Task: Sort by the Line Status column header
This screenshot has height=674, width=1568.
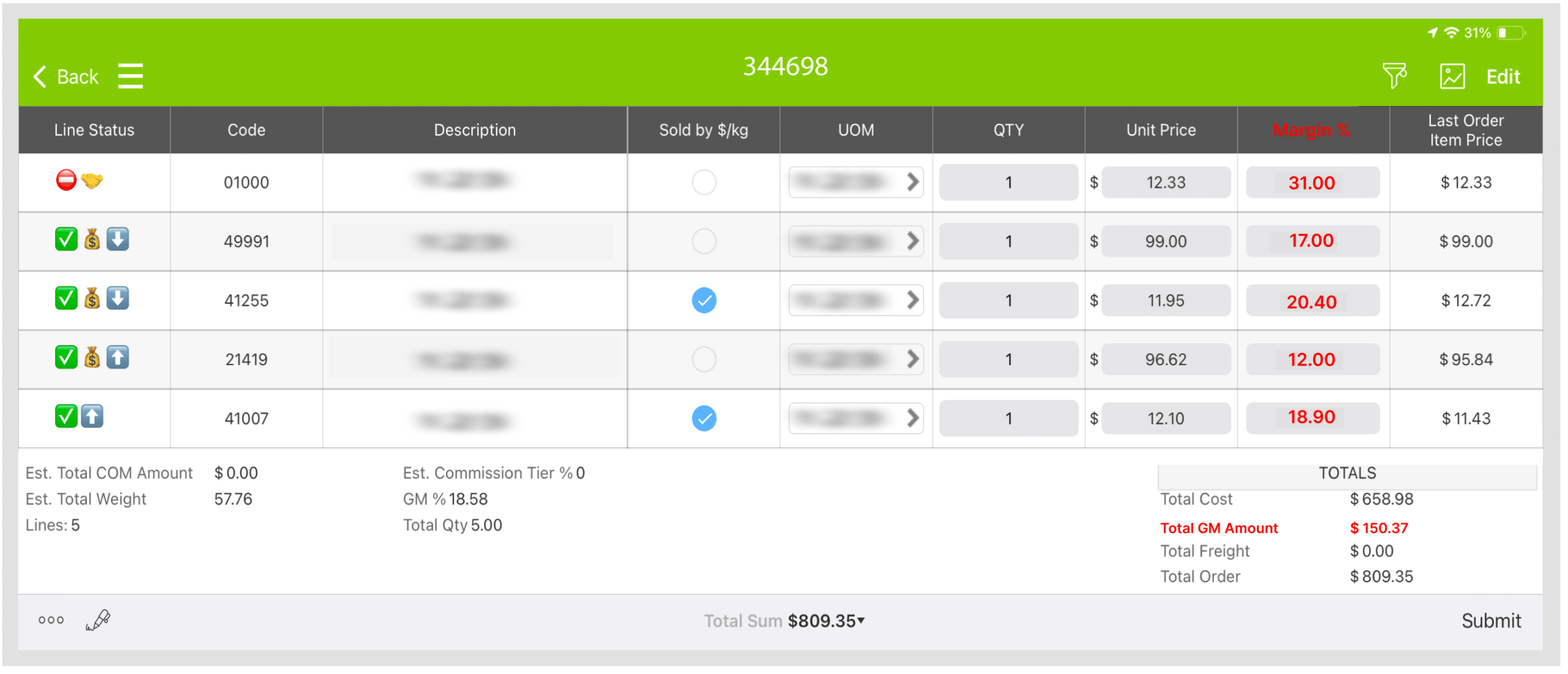Action: [x=94, y=130]
